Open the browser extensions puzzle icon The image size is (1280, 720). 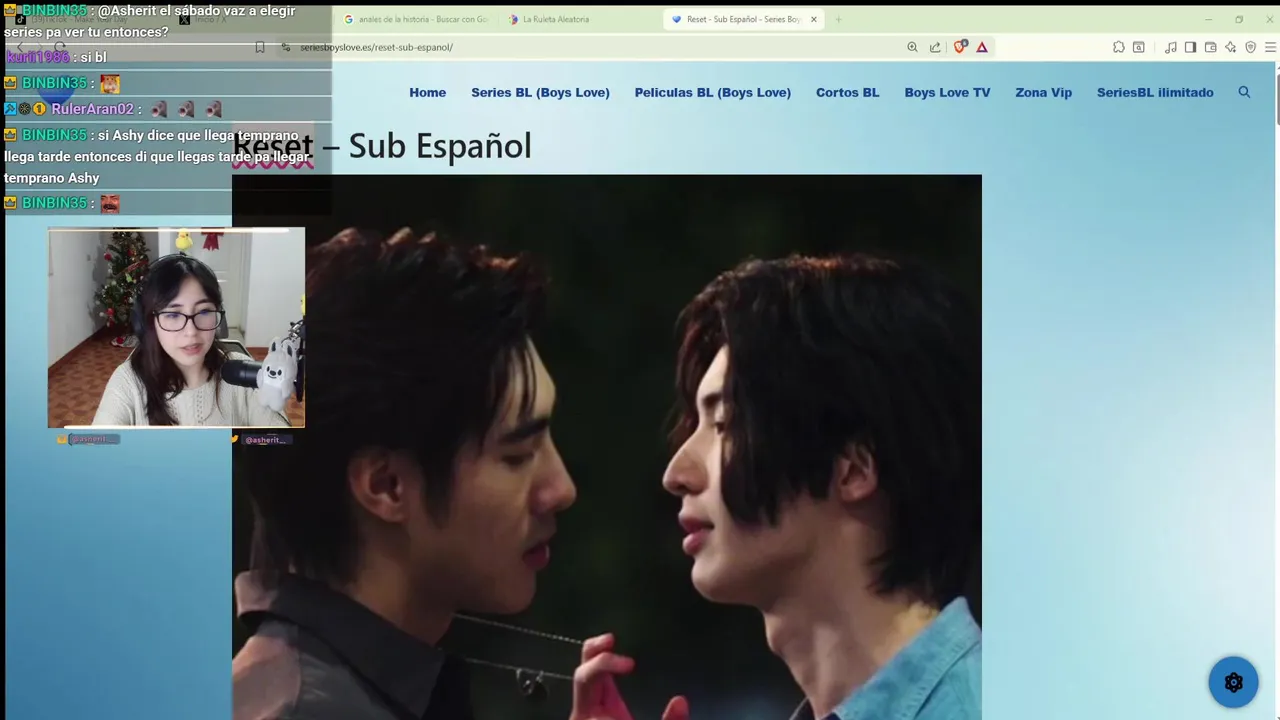(1119, 47)
